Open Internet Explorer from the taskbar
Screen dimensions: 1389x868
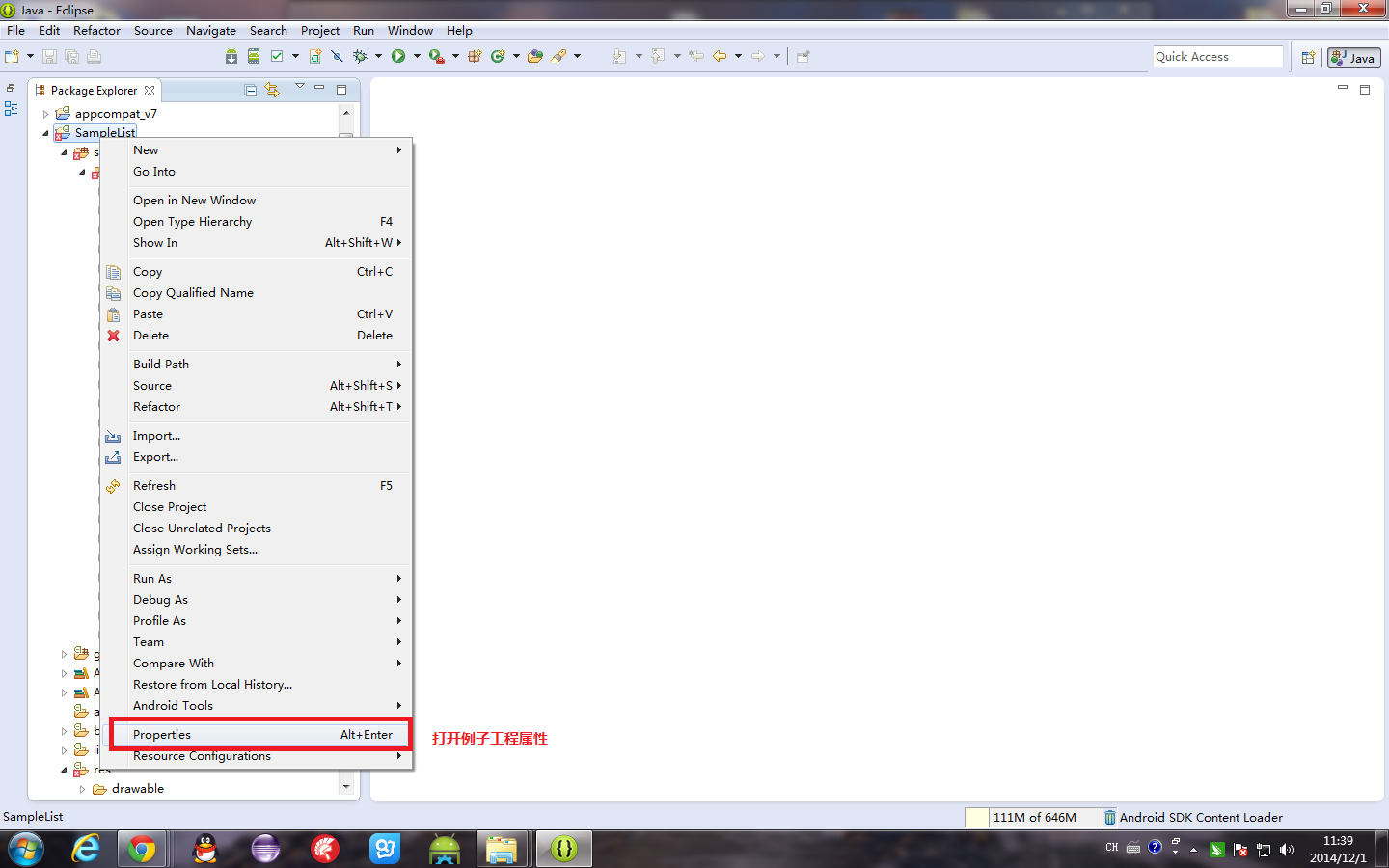pyautogui.click(x=87, y=849)
